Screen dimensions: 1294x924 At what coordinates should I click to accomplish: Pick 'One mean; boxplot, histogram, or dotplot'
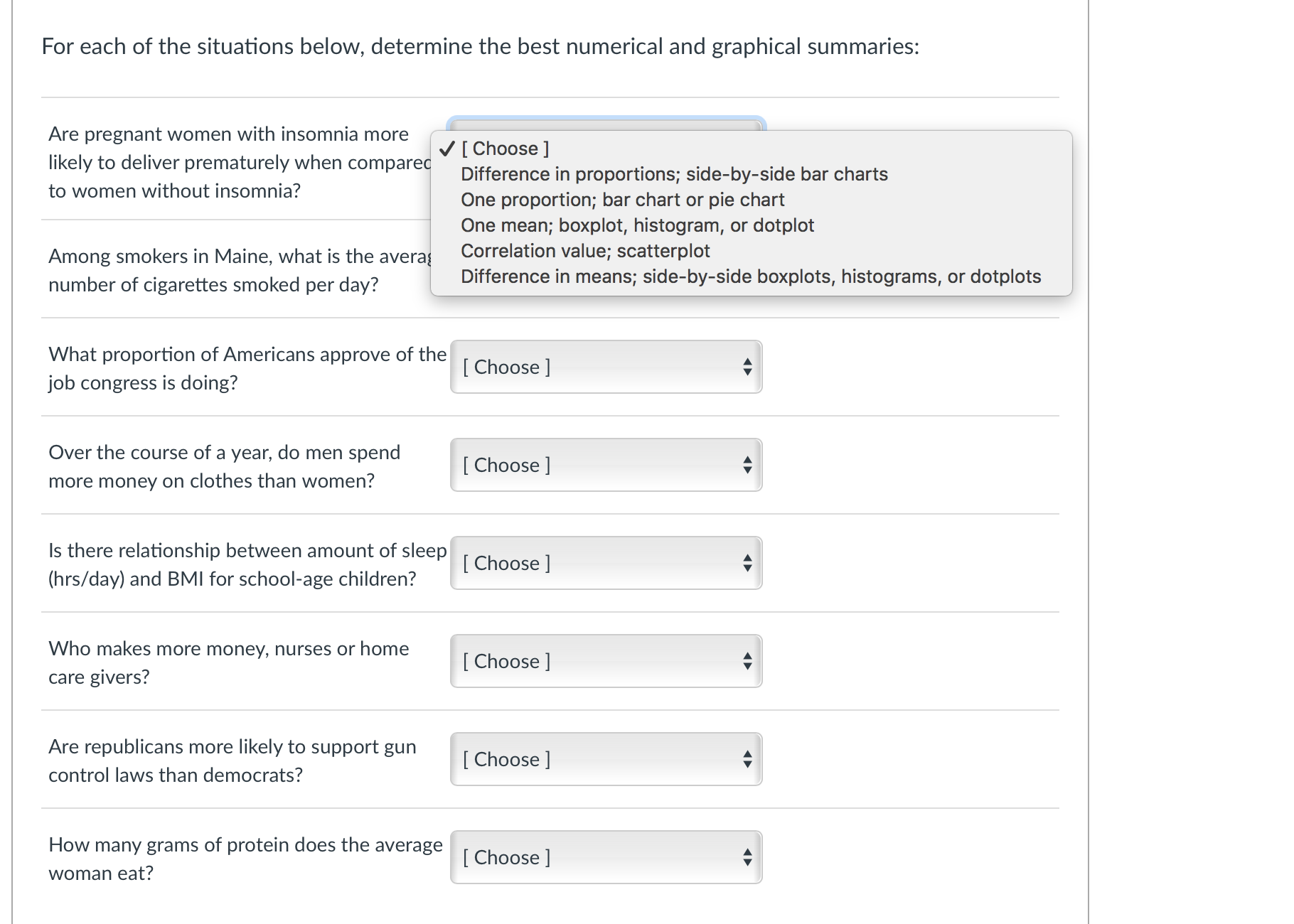coord(637,225)
